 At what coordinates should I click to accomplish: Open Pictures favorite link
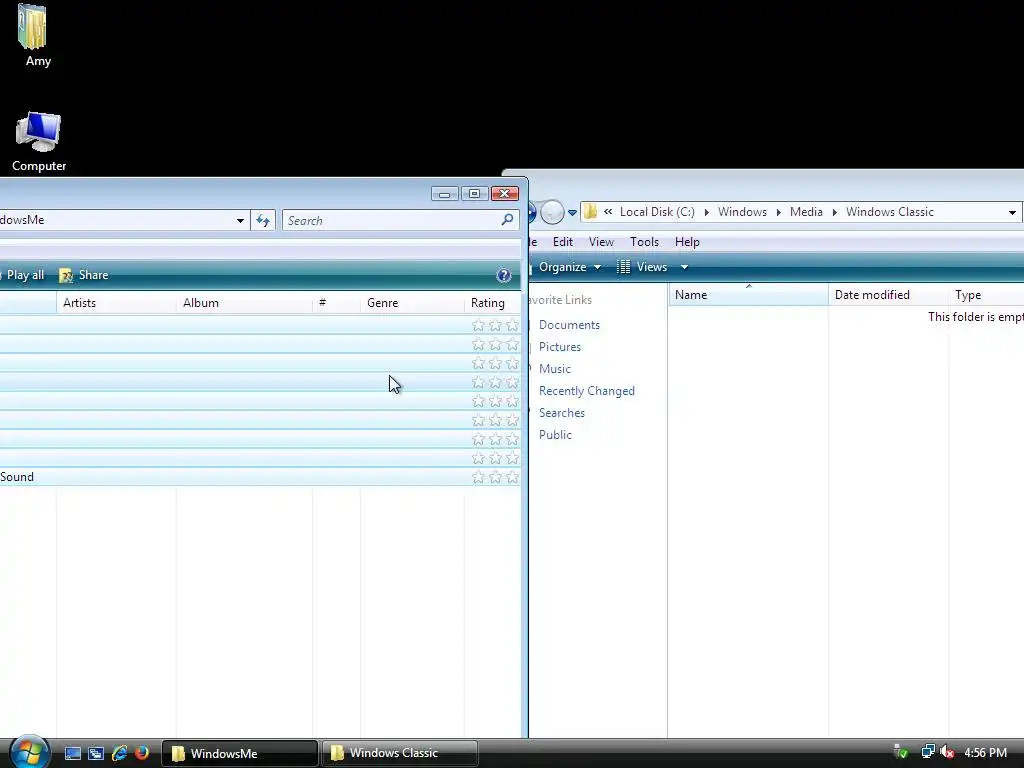pyautogui.click(x=560, y=347)
